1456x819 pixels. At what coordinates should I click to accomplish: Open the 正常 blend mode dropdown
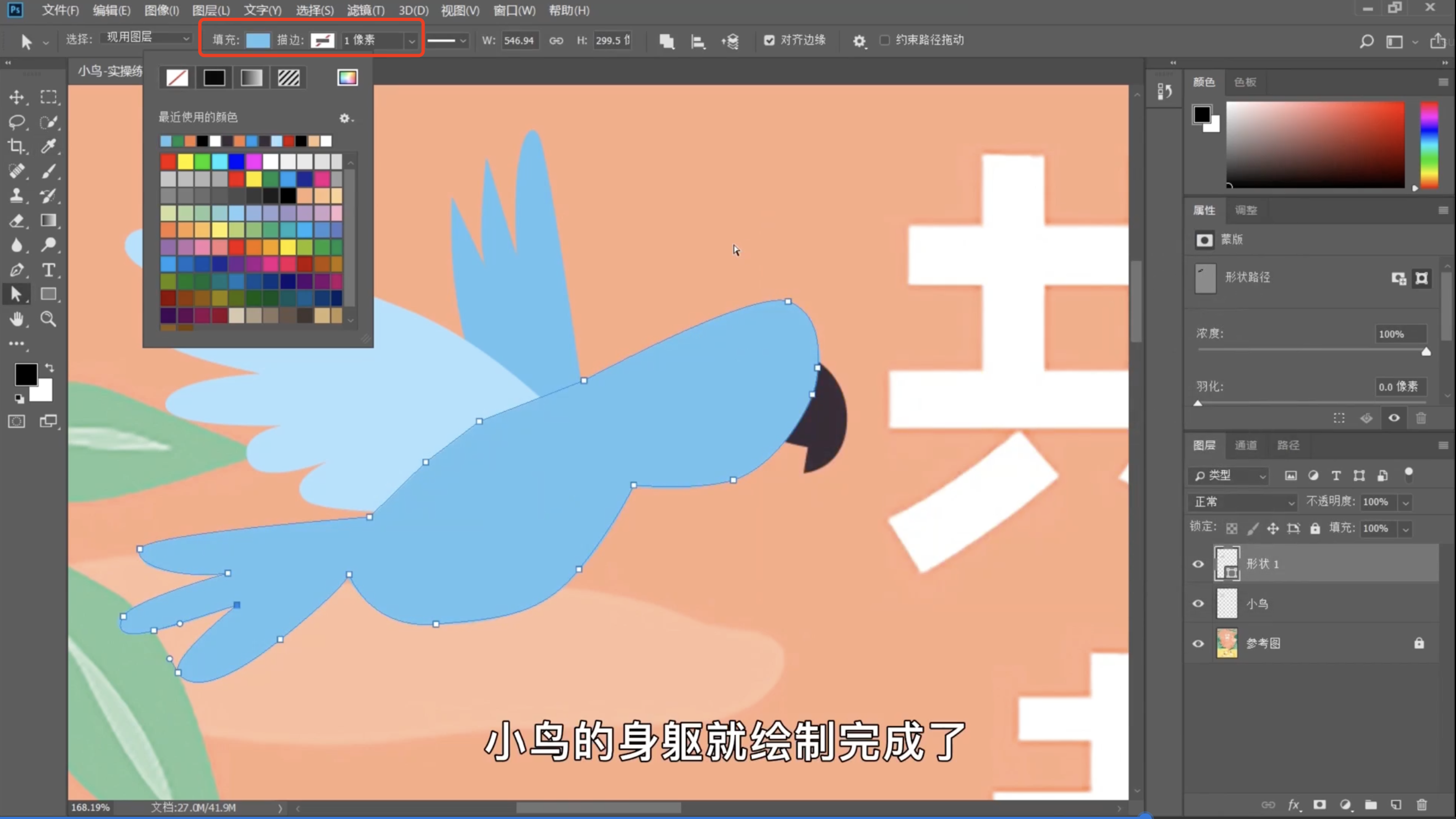click(1243, 502)
